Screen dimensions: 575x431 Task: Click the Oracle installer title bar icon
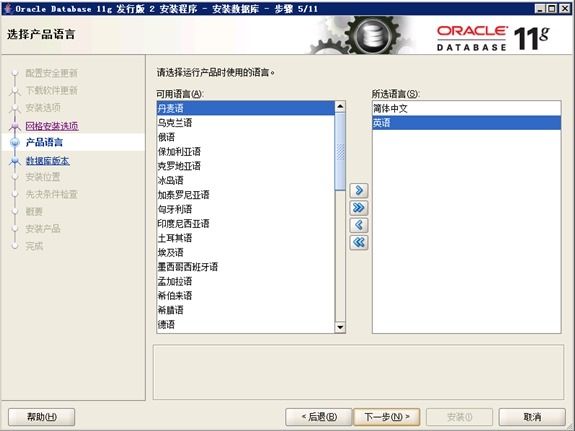[x=8, y=8]
